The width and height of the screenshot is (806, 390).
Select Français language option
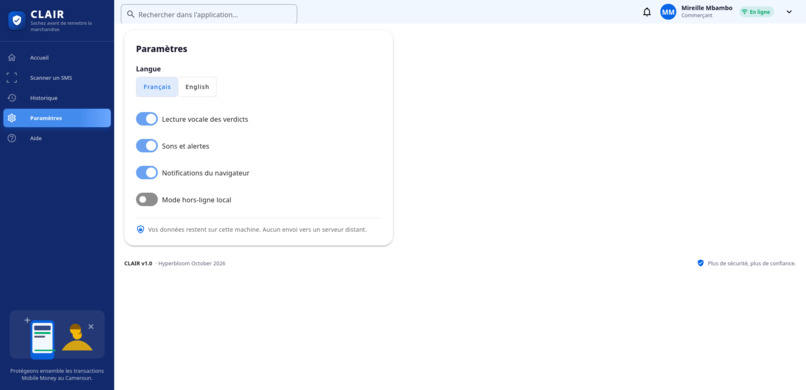(x=157, y=87)
